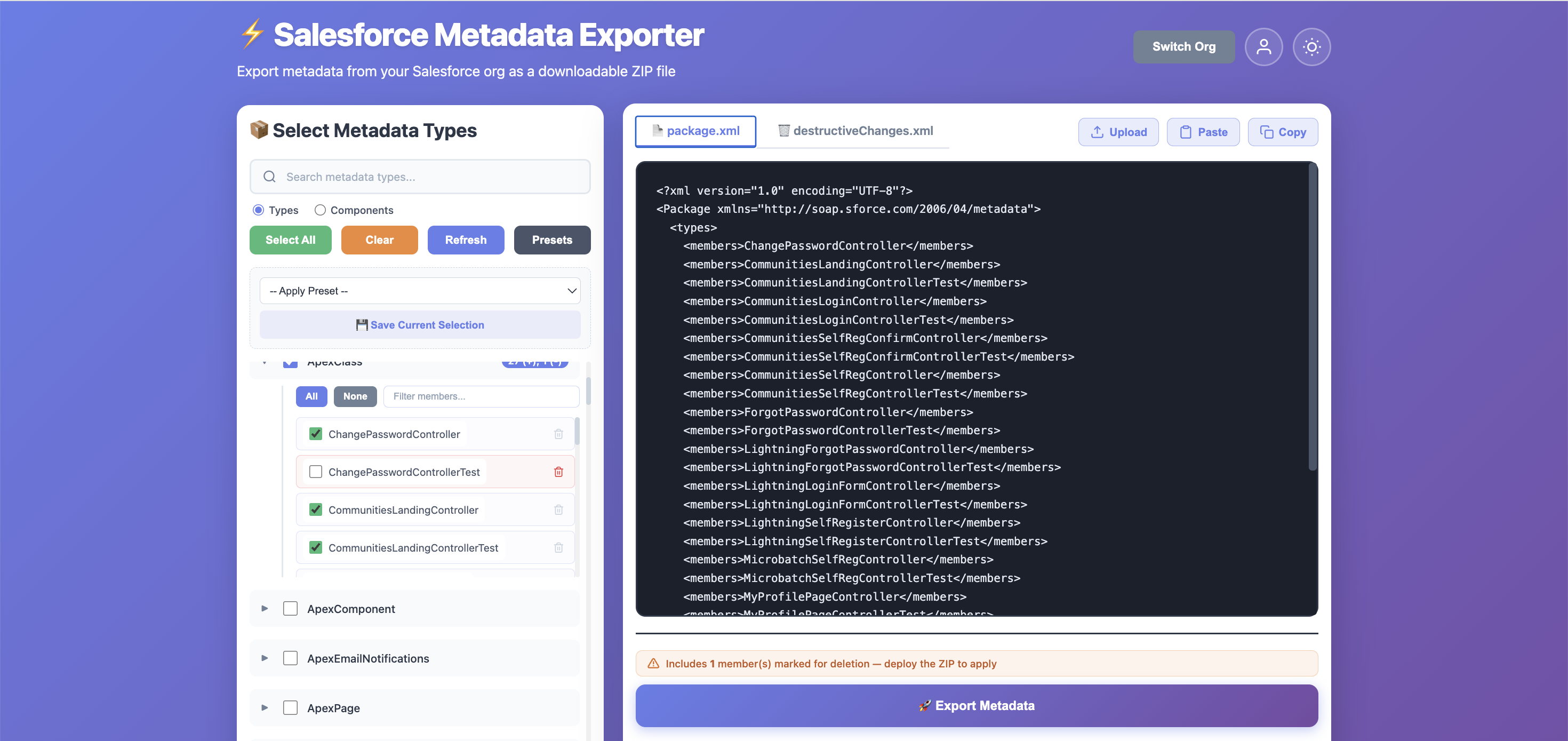This screenshot has width=1568, height=741.
Task: Click red trash icon for ChangePasswordControllerTest
Action: [x=558, y=472]
